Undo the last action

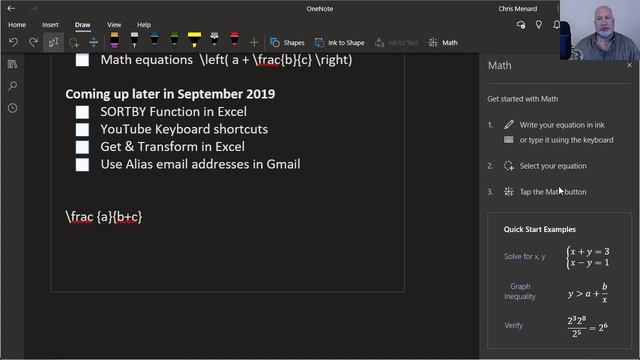(13, 42)
